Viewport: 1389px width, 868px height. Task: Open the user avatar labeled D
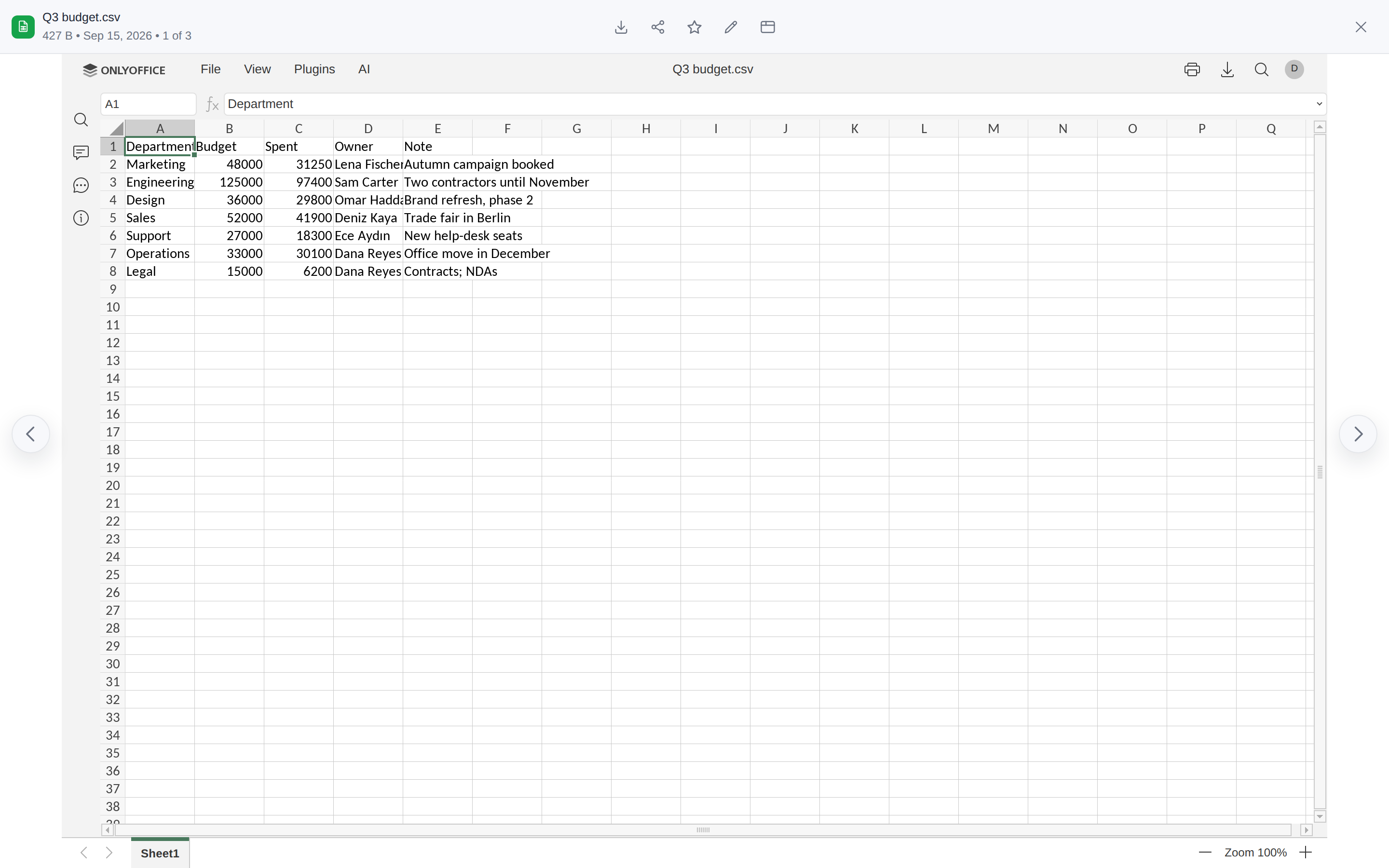pyautogui.click(x=1294, y=69)
